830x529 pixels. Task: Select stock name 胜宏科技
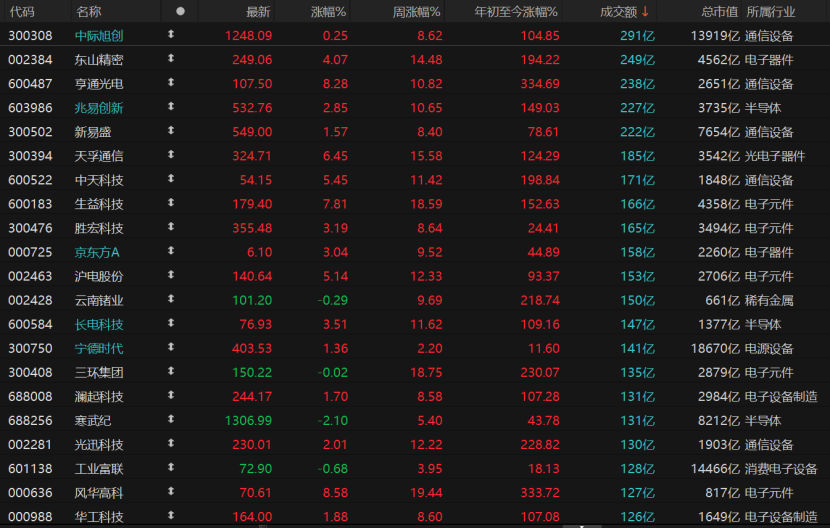point(99,228)
